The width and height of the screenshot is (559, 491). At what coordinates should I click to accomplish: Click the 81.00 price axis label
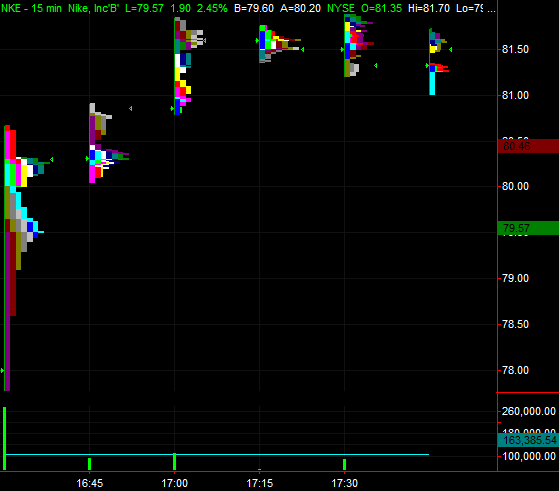tap(515, 95)
